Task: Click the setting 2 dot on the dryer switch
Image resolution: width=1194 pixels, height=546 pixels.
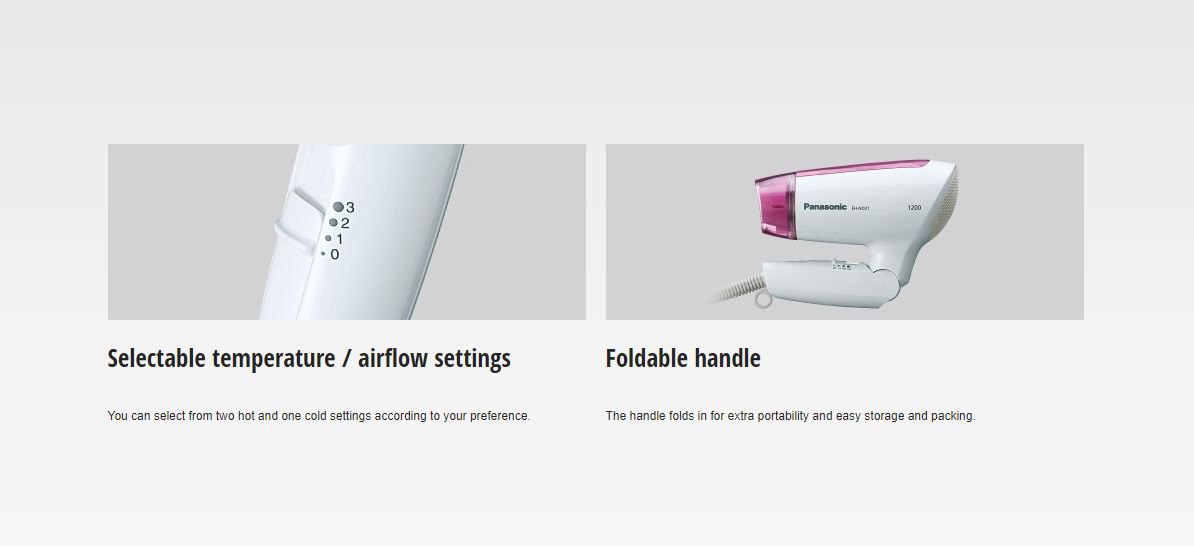Action: pyautogui.click(x=333, y=222)
